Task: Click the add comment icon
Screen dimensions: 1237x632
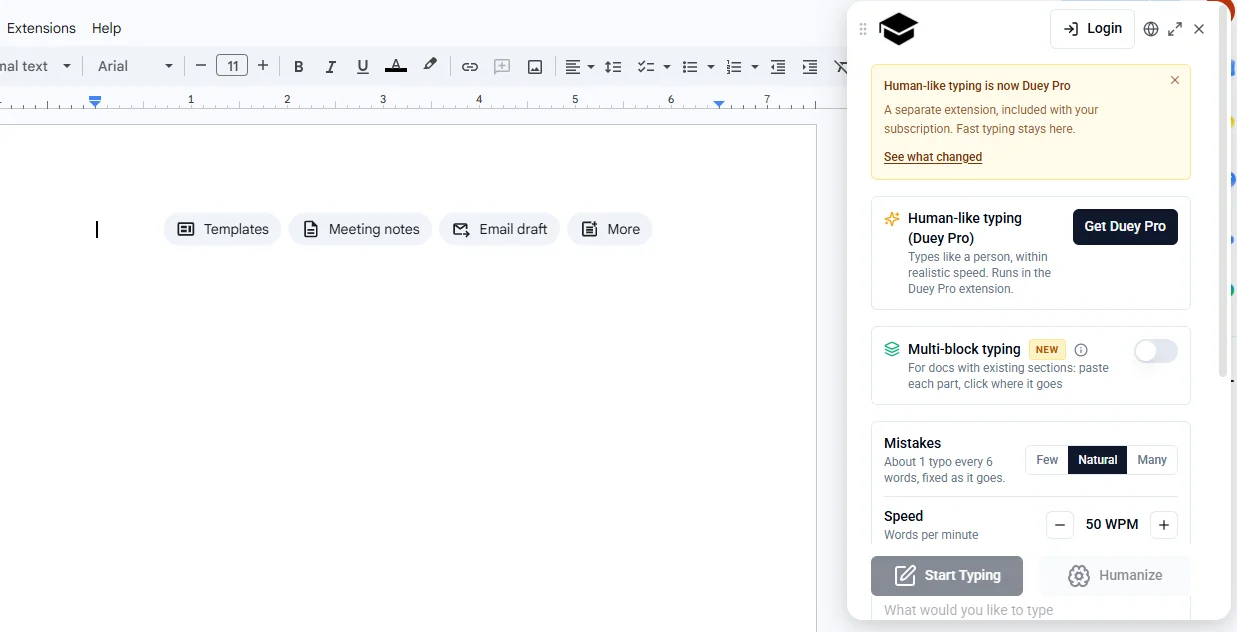Action: point(502,67)
